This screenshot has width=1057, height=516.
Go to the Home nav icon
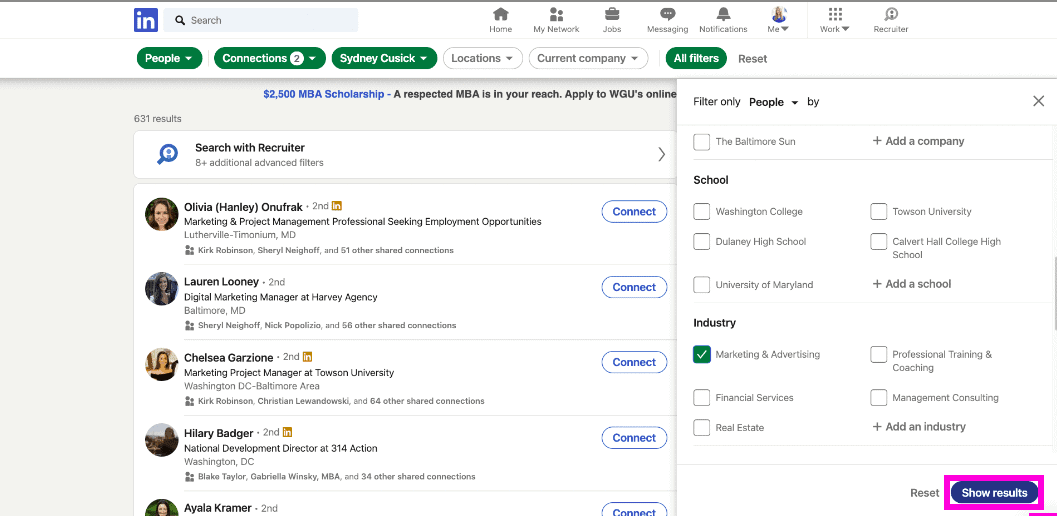[500, 14]
